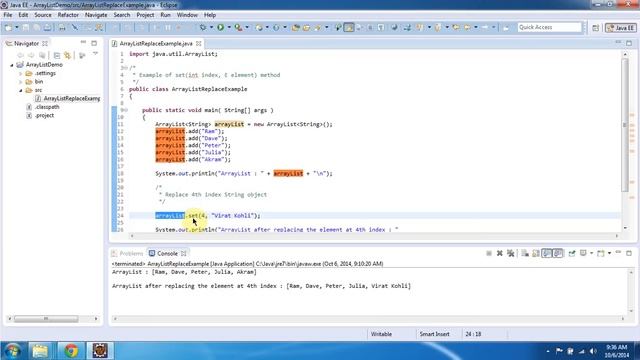Open the Open Console dropdown arrow

pyautogui.click(x=609, y=253)
